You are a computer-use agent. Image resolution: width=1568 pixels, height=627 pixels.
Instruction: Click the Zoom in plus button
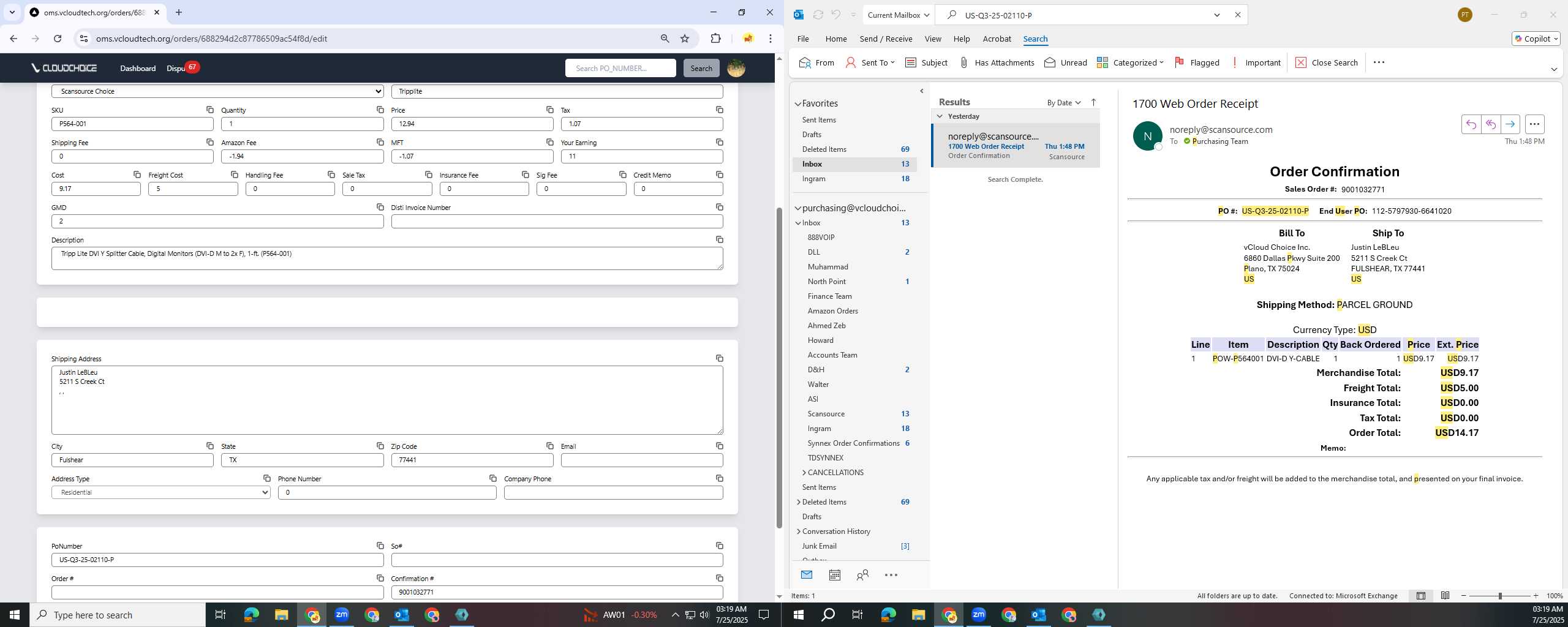[x=1536, y=596]
